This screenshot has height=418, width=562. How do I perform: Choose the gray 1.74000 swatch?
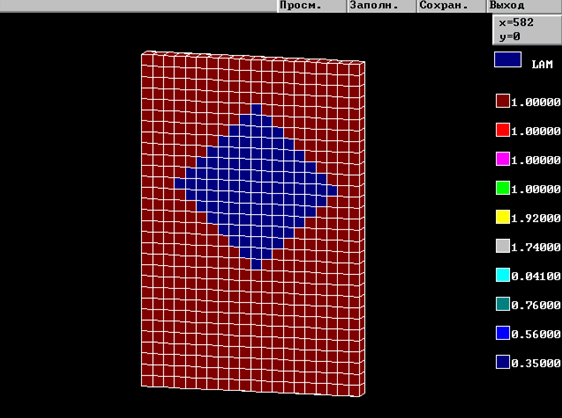[503, 246]
